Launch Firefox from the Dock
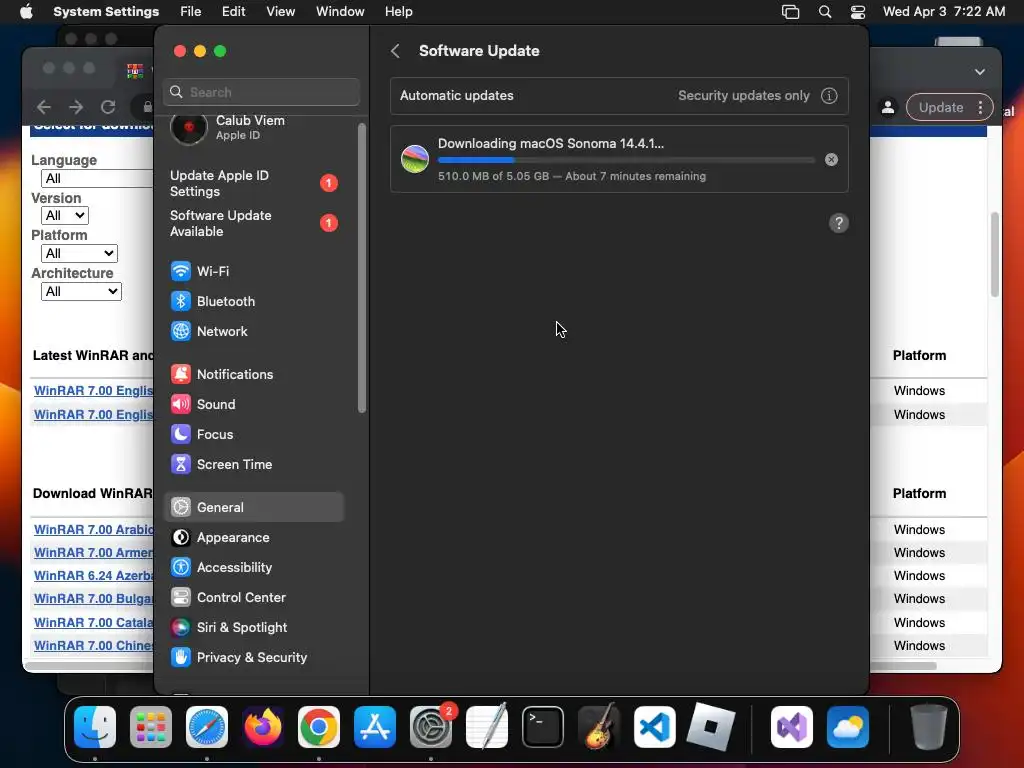 click(263, 727)
